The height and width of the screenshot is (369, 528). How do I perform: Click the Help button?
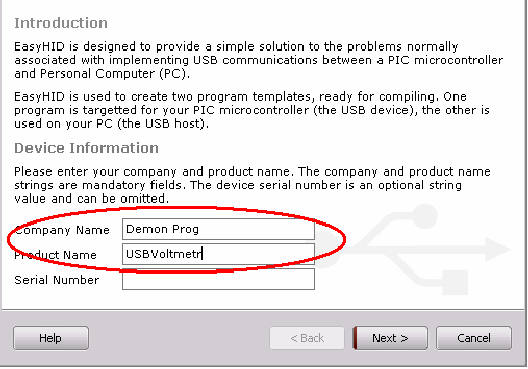pos(51,338)
